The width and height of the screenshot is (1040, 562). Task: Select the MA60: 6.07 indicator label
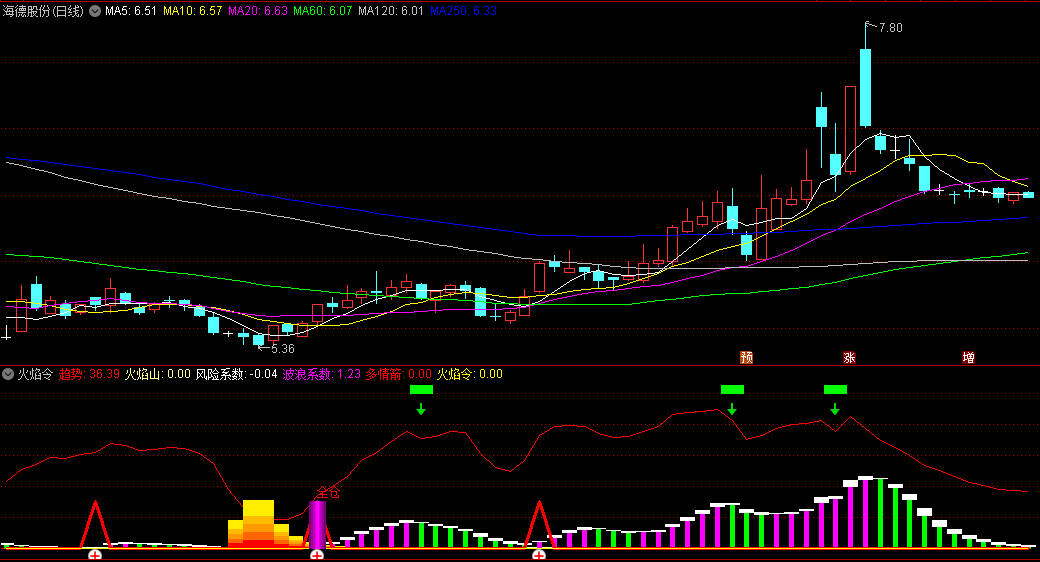(322, 11)
